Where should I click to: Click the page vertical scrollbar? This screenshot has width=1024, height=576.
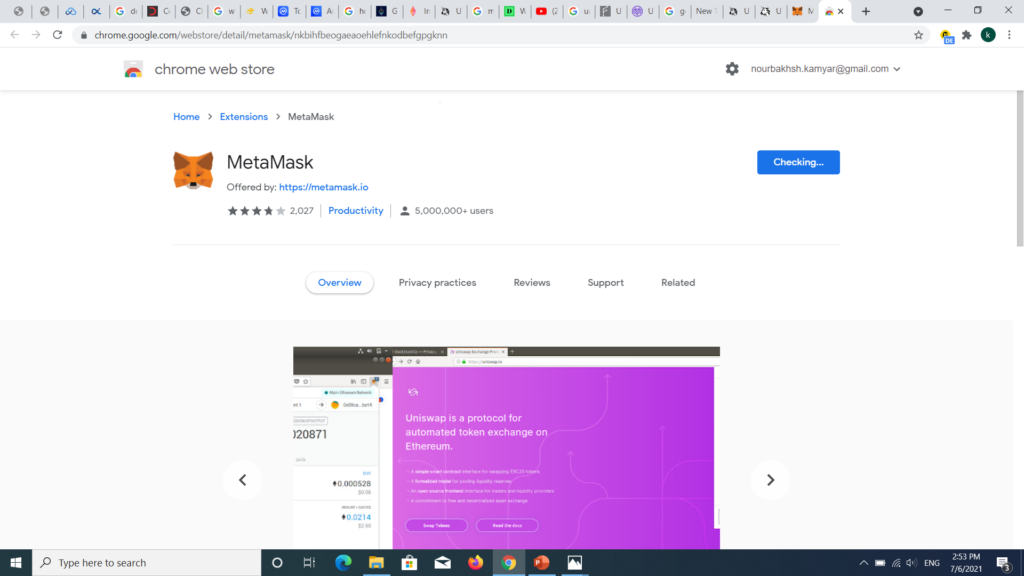(1019, 168)
